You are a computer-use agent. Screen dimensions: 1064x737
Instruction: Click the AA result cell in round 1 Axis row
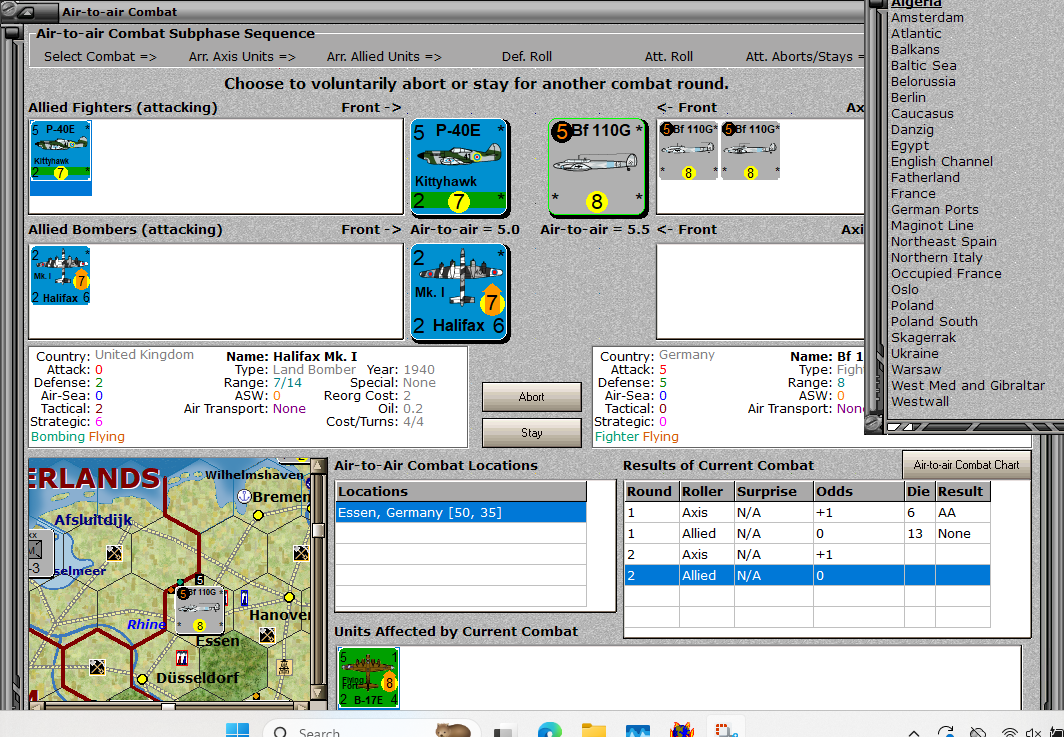[962, 512]
